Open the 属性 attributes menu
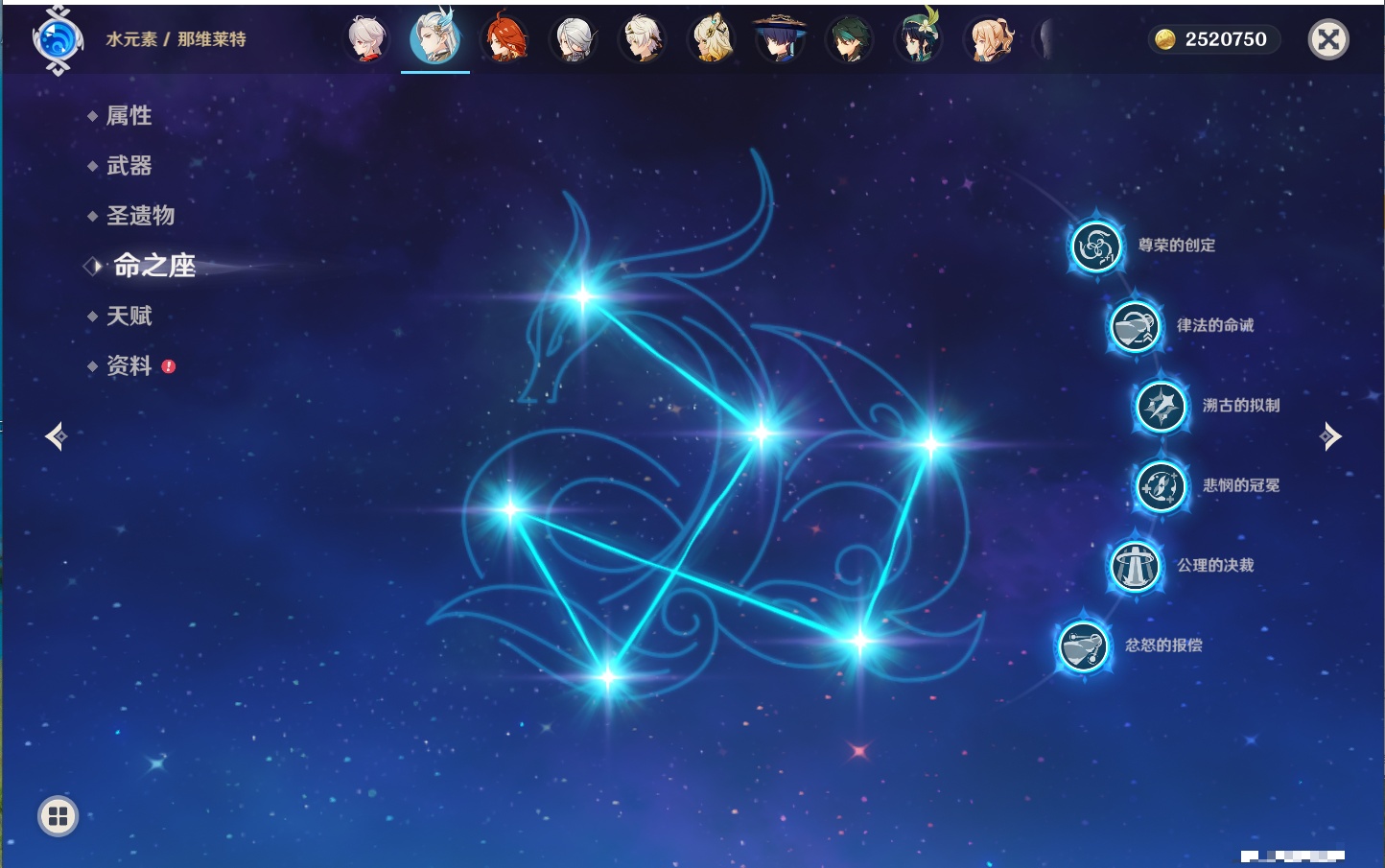Image resolution: width=1385 pixels, height=868 pixels. 129,116
